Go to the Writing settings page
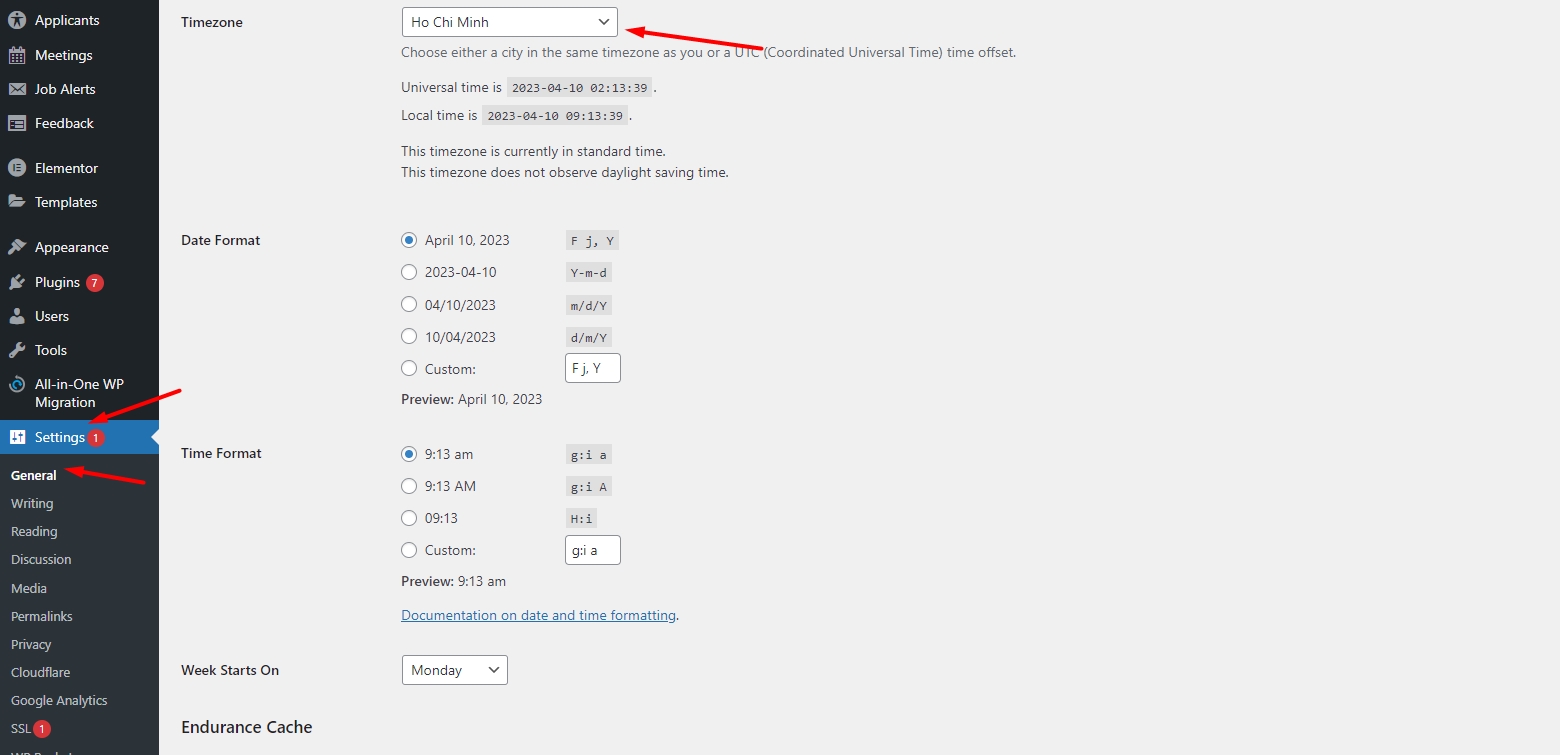The width and height of the screenshot is (1560, 755). coord(32,503)
